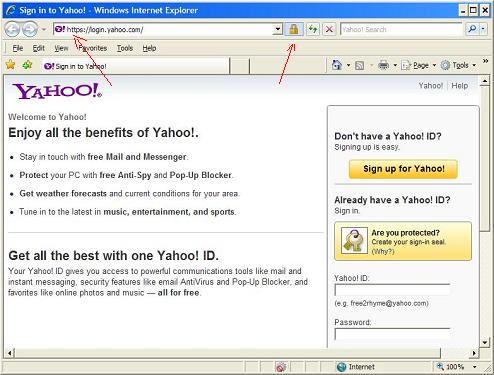Click the horizontal scrollbar left arrow

(10, 353)
